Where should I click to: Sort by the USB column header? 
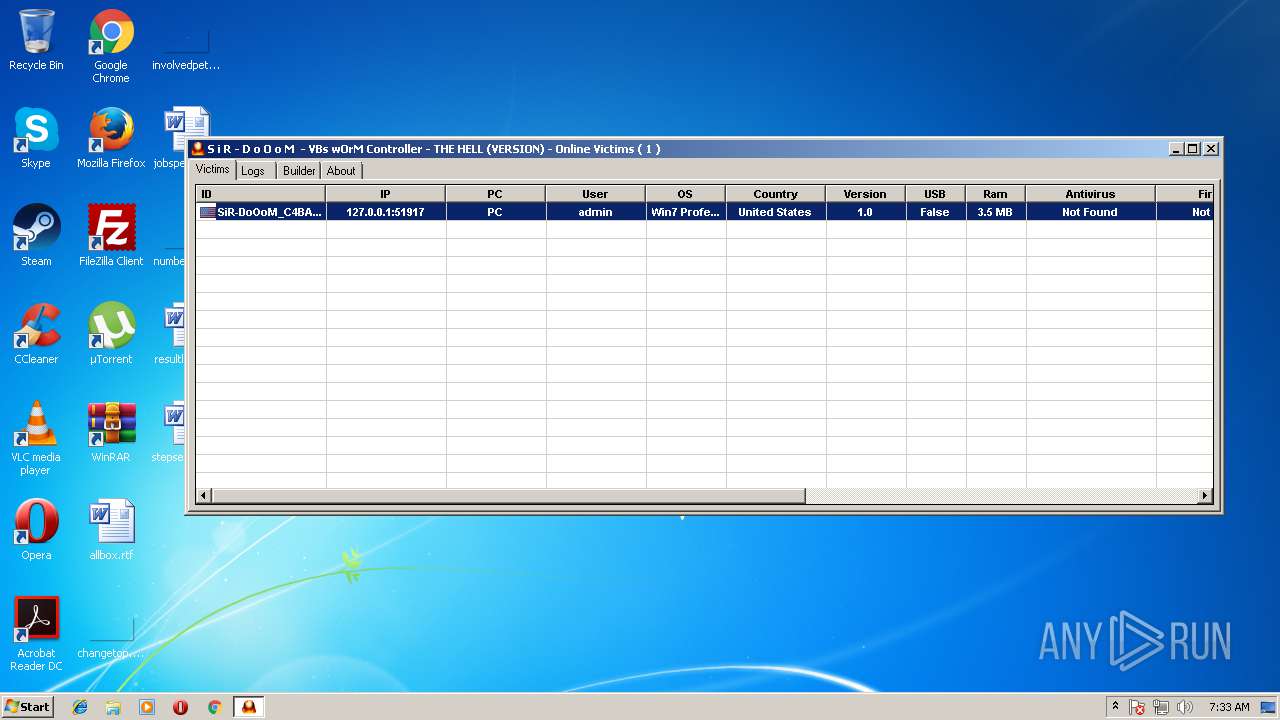click(936, 194)
